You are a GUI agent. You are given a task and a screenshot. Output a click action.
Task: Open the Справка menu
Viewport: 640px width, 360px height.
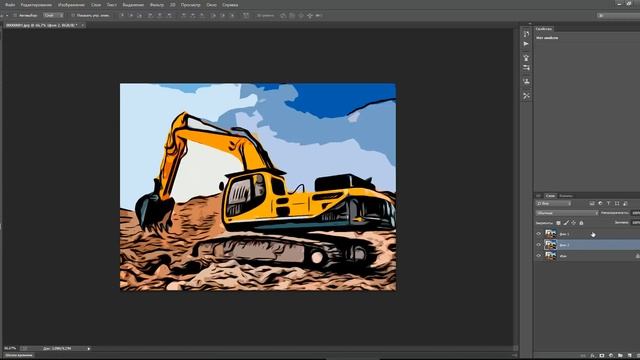(230, 5)
